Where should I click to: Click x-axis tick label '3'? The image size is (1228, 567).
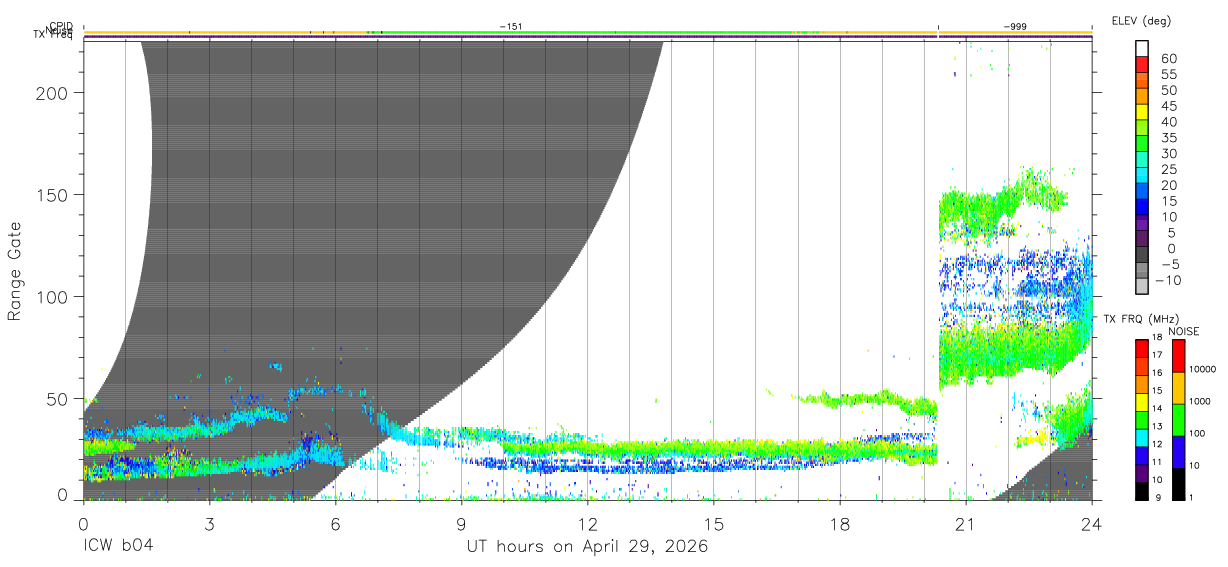pos(209,524)
